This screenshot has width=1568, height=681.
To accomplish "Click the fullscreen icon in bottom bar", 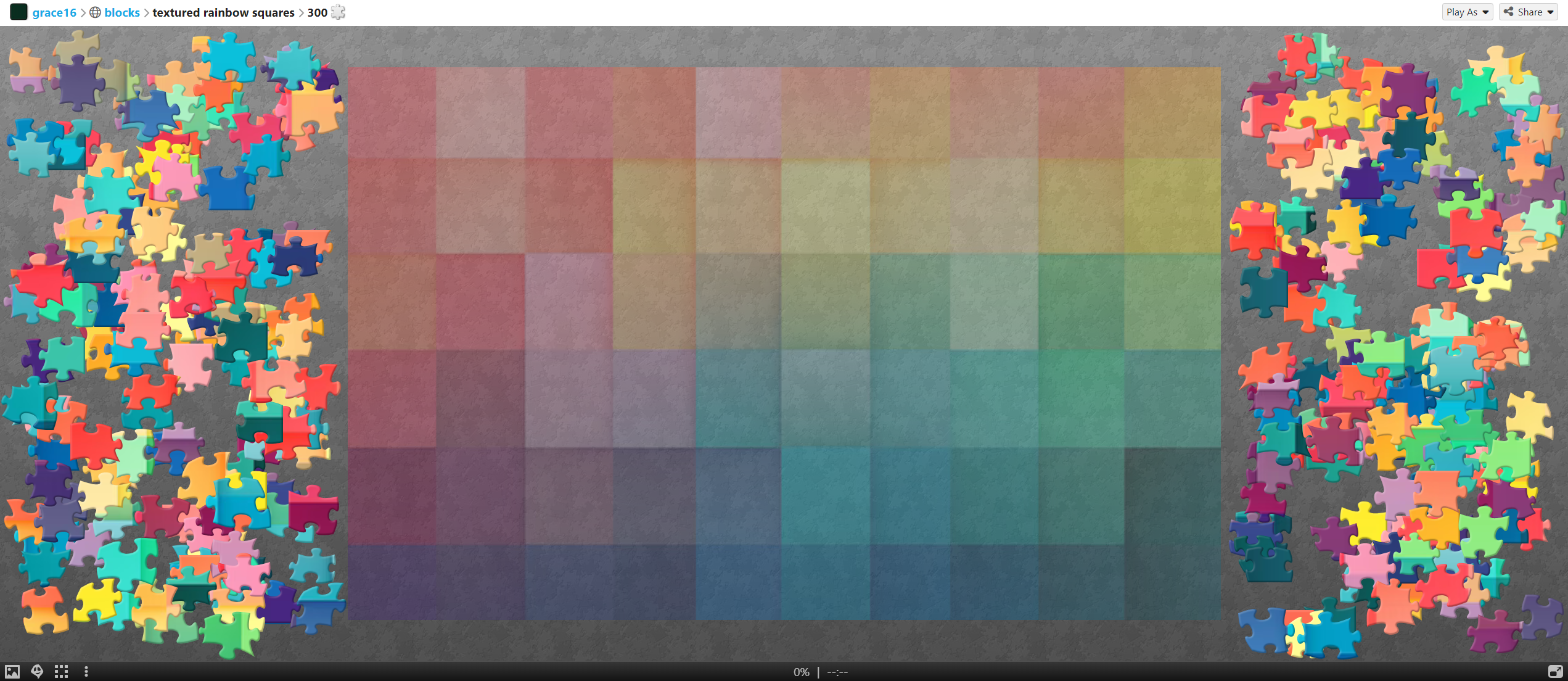I will coord(1555,672).
